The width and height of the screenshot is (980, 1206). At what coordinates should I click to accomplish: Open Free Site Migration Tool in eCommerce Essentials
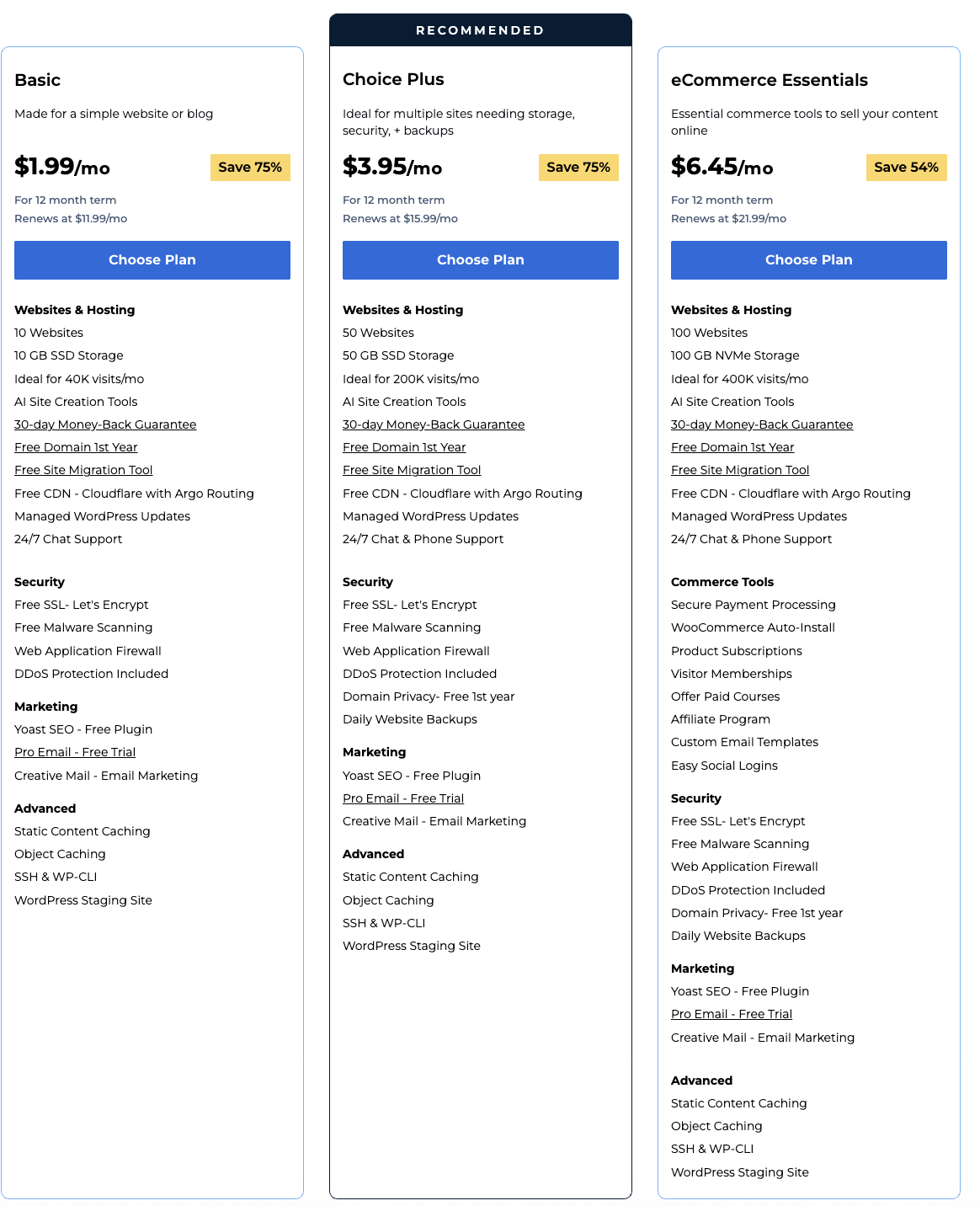pyautogui.click(x=740, y=470)
